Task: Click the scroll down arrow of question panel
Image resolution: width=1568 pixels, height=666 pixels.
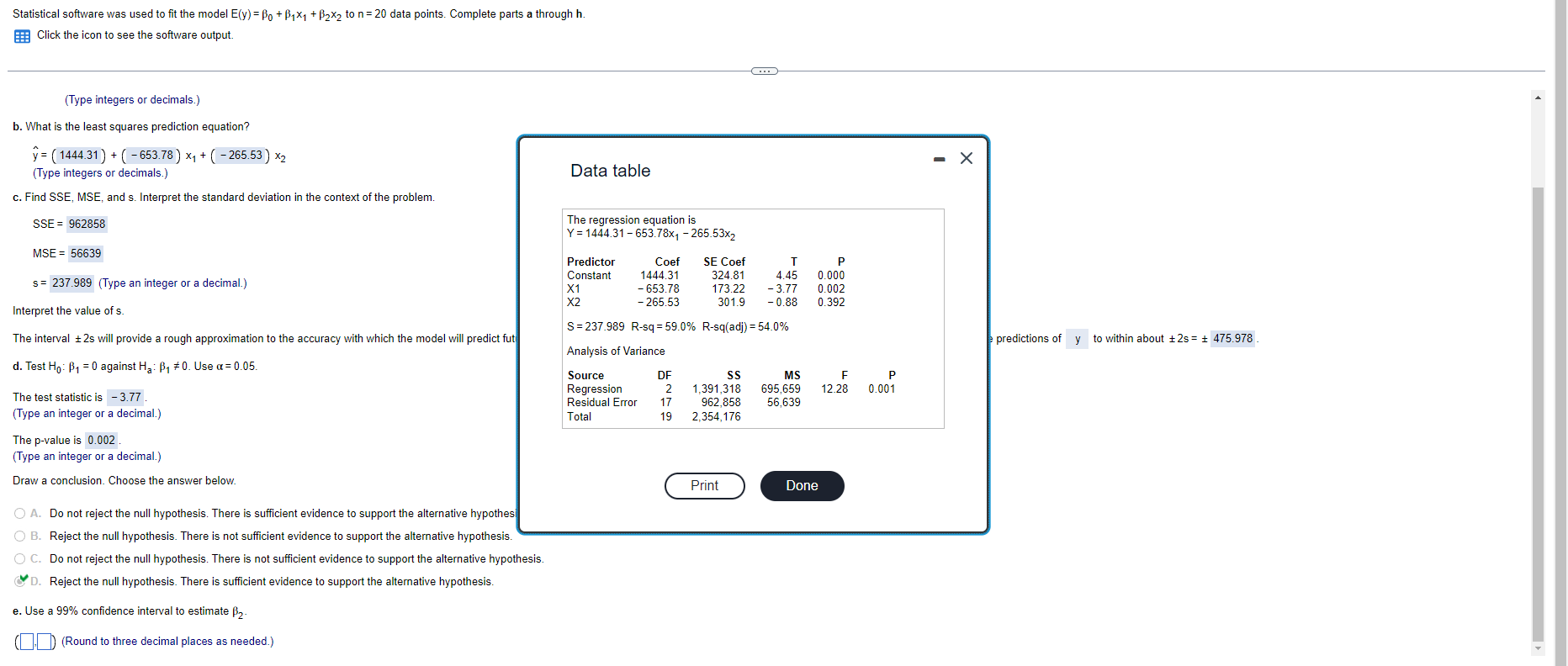Action: 1538,648
